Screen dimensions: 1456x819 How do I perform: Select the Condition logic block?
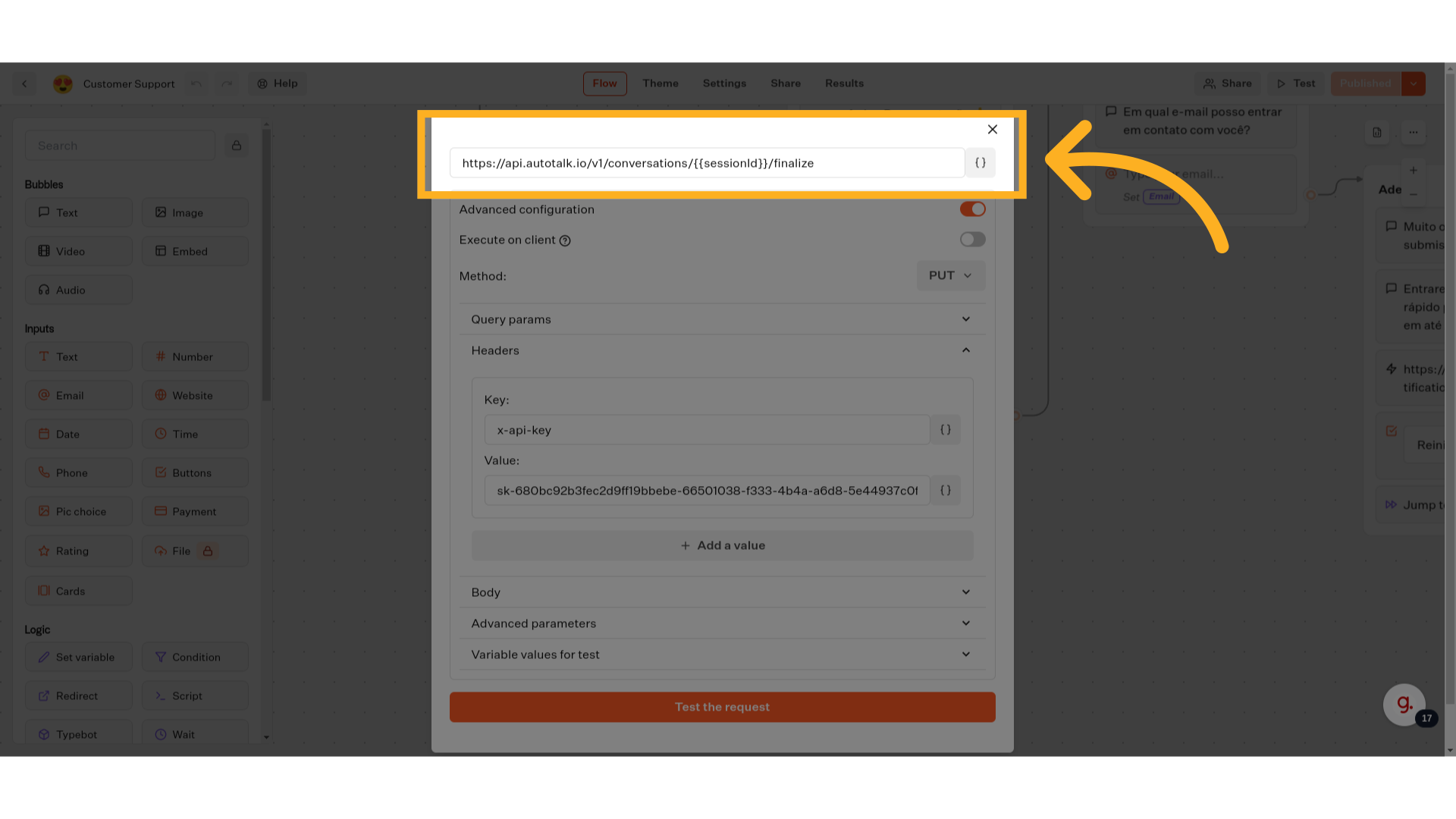pyautogui.click(x=195, y=657)
